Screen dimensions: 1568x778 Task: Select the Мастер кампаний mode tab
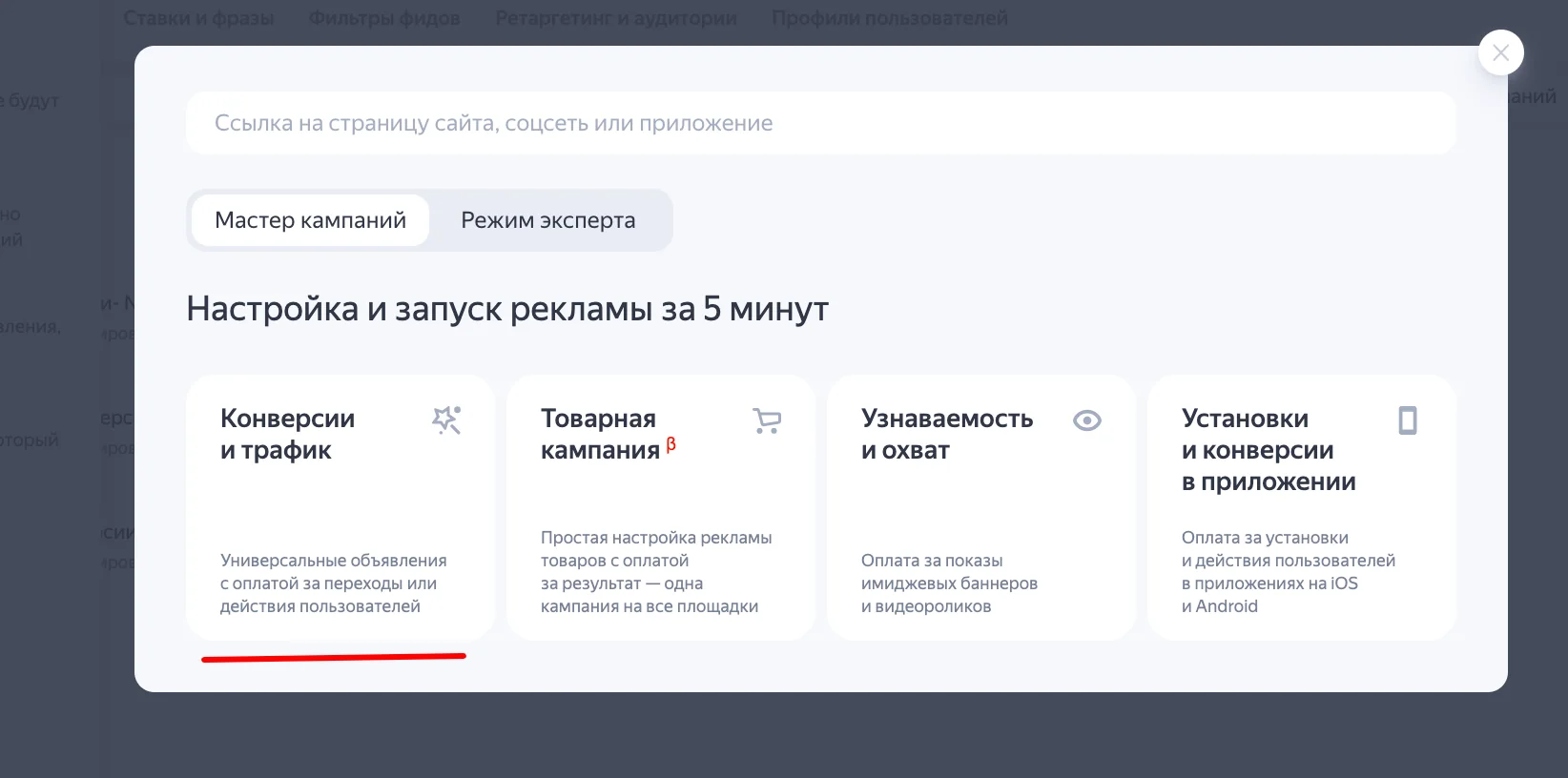pos(310,220)
